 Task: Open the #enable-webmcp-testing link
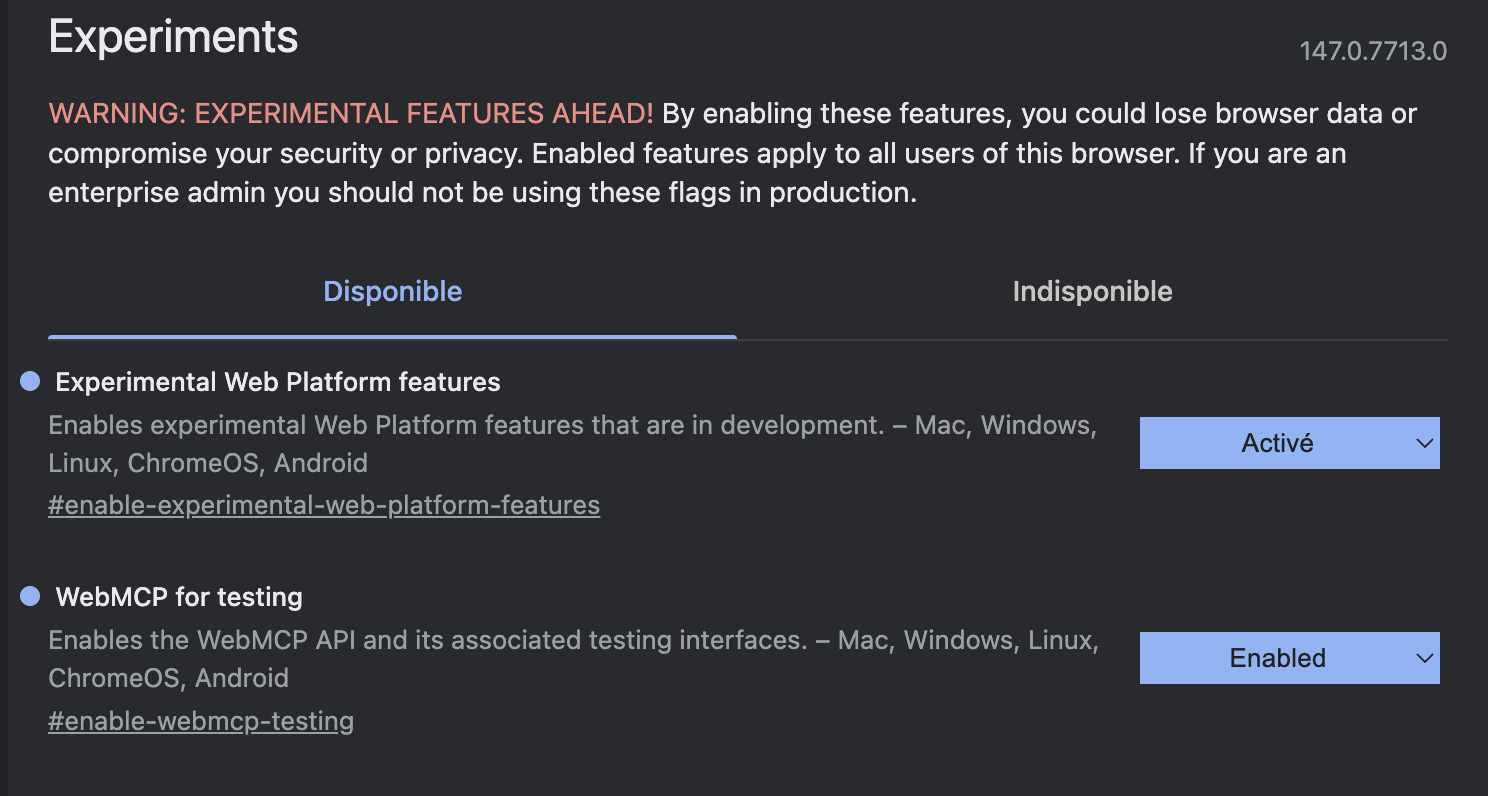(200, 720)
